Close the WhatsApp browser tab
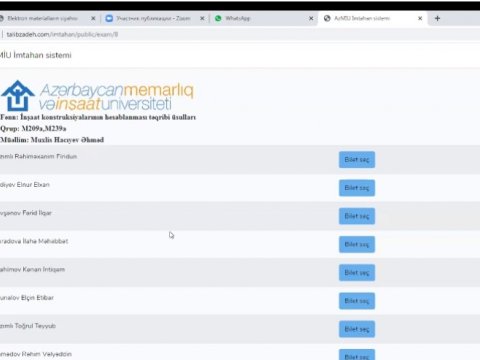 pos(311,18)
